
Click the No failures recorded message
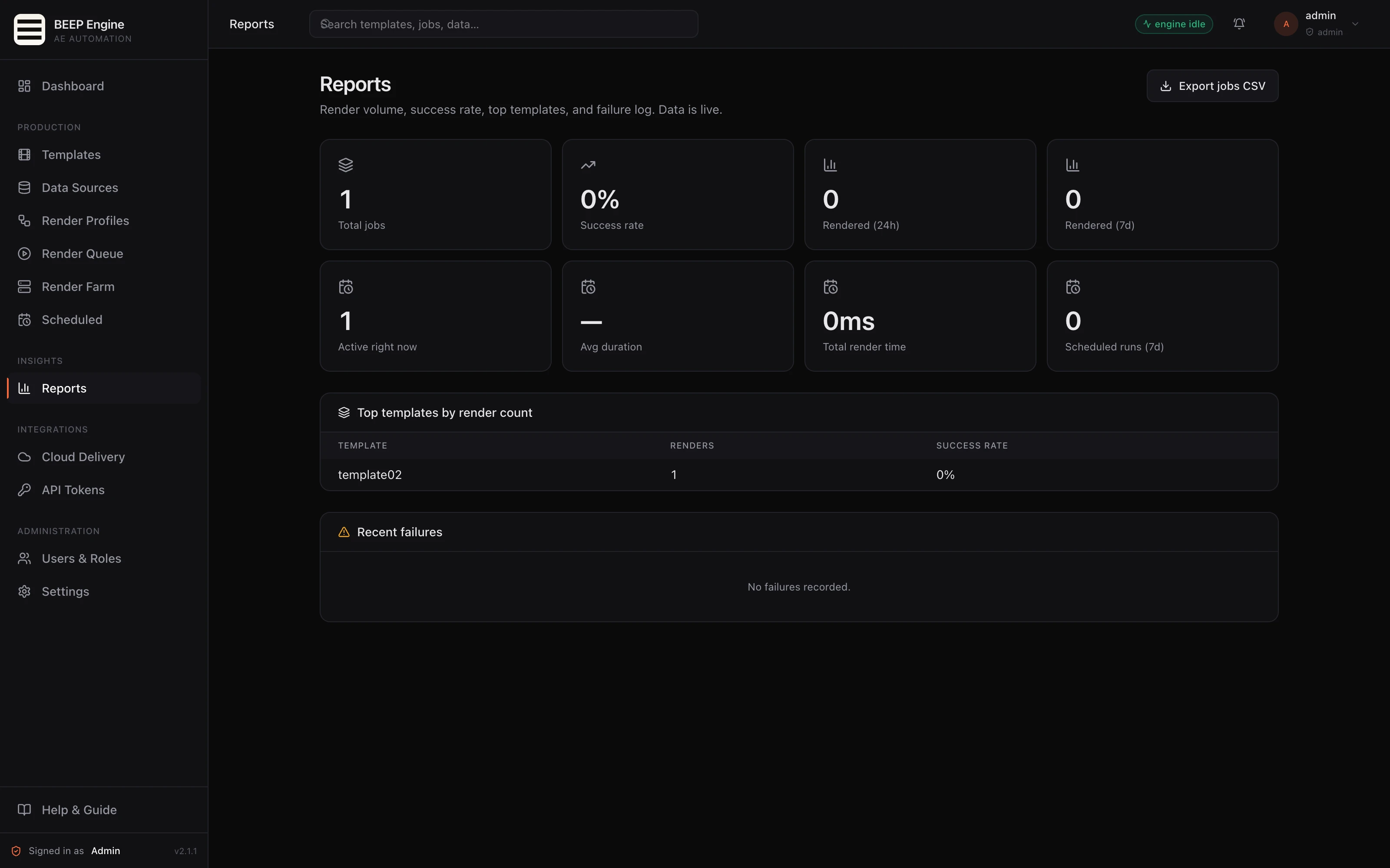[x=799, y=587]
